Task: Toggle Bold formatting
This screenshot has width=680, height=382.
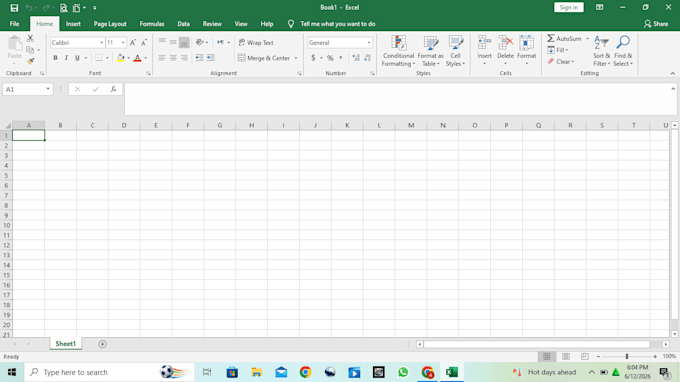Action: tap(55, 58)
